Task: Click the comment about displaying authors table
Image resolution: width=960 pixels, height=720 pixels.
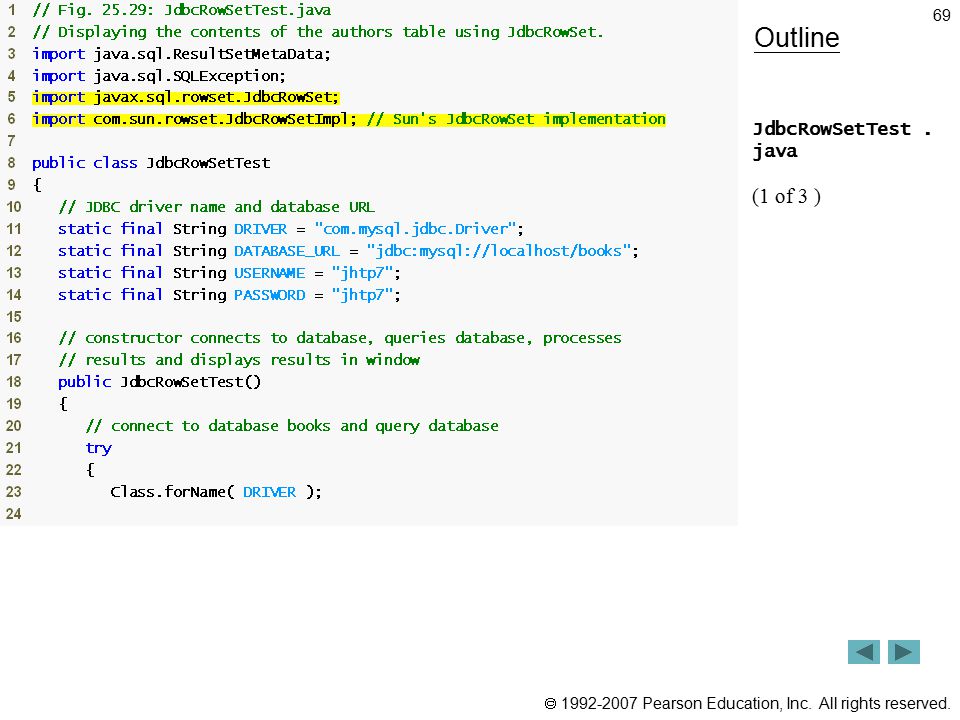Action: tap(318, 32)
